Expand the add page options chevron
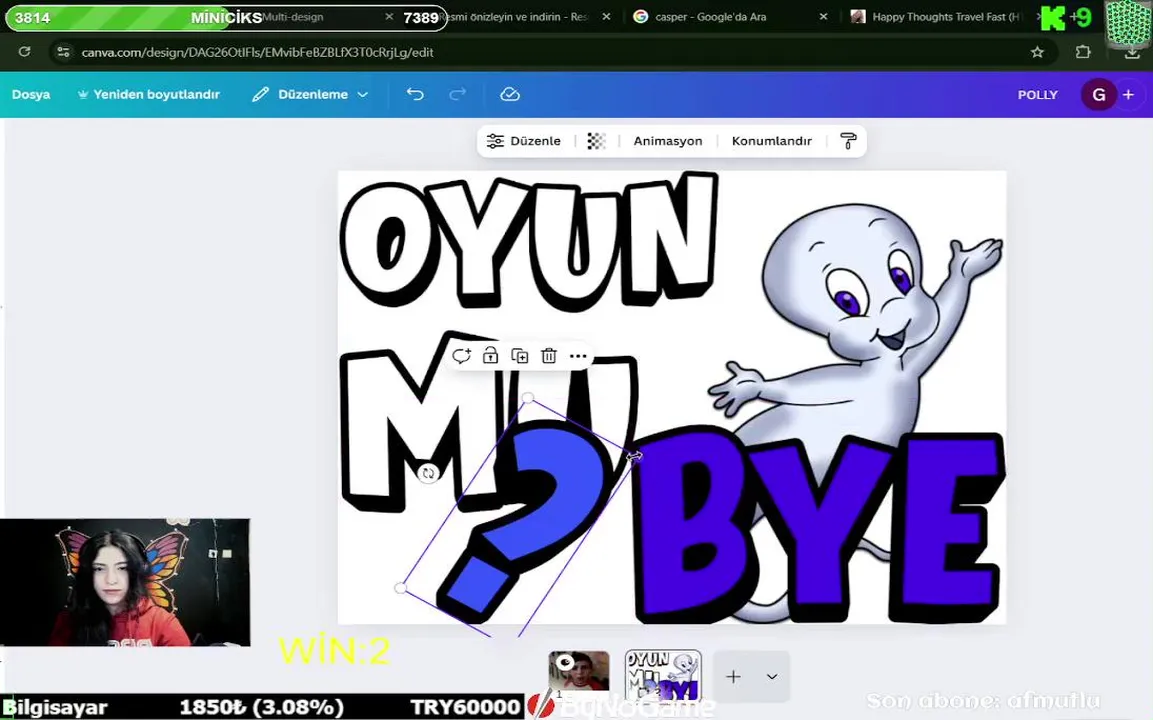Screen dimensions: 1153x720 [x=772, y=677]
